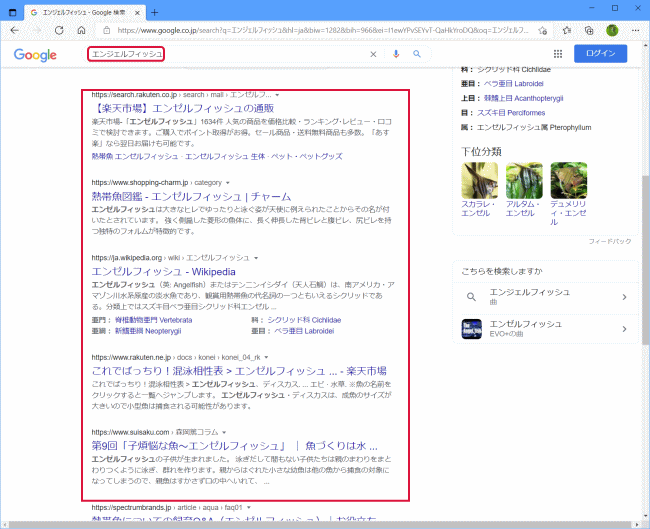Close the エンジェルフィッシュ Google tab
The height and width of the screenshot is (529, 650).
point(137,13)
